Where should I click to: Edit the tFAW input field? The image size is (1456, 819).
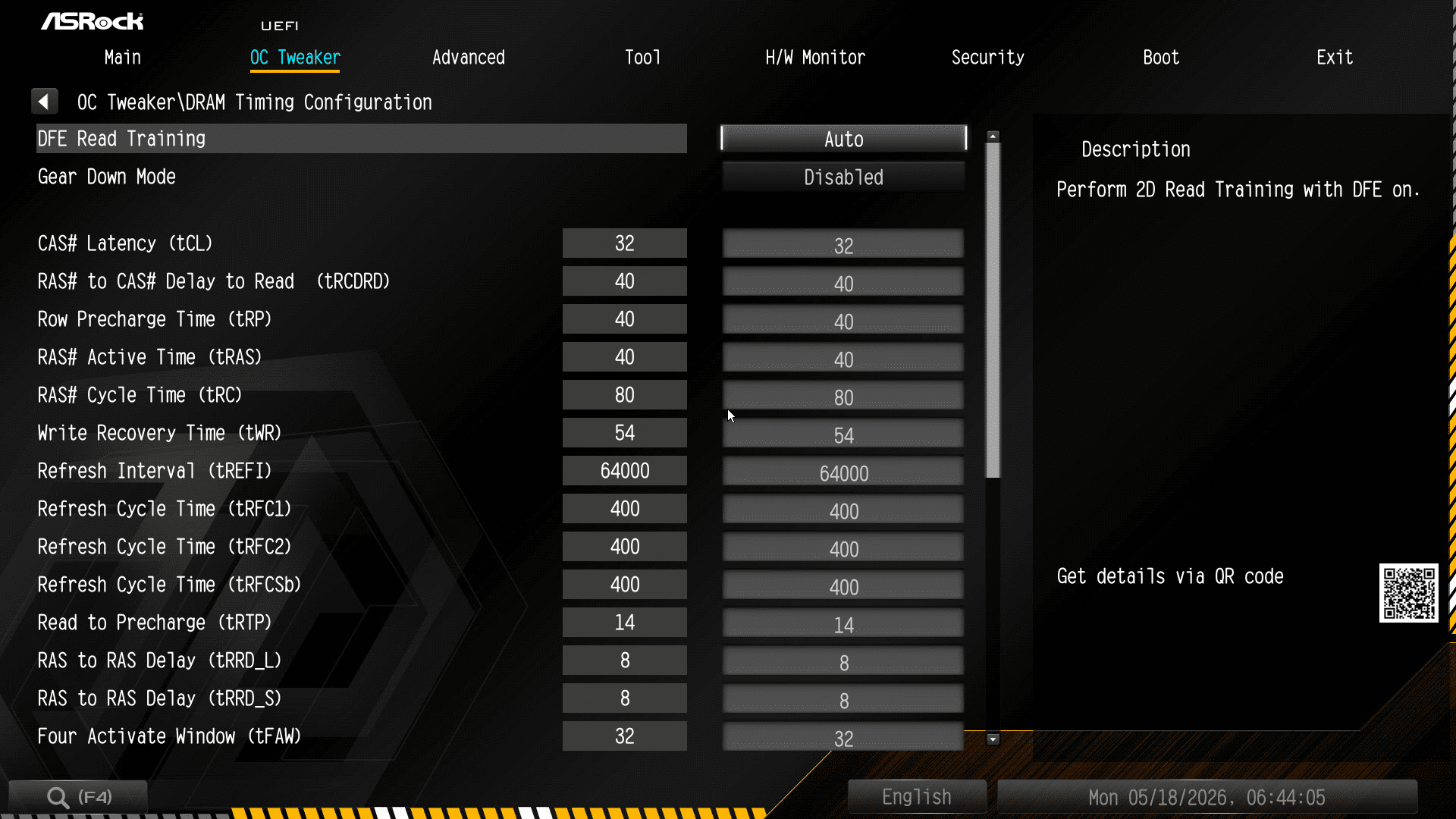tap(843, 737)
